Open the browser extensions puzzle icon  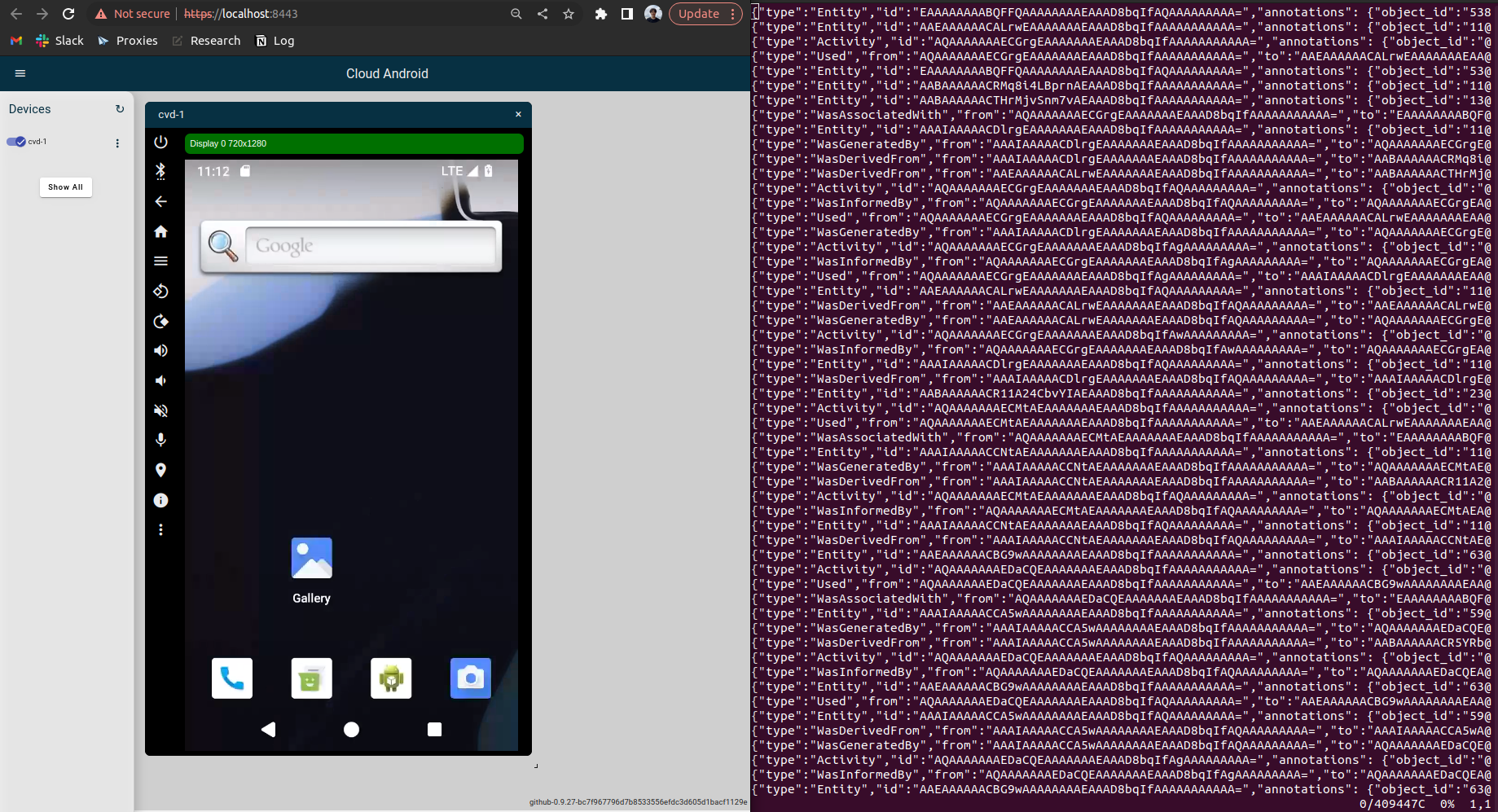(601, 14)
